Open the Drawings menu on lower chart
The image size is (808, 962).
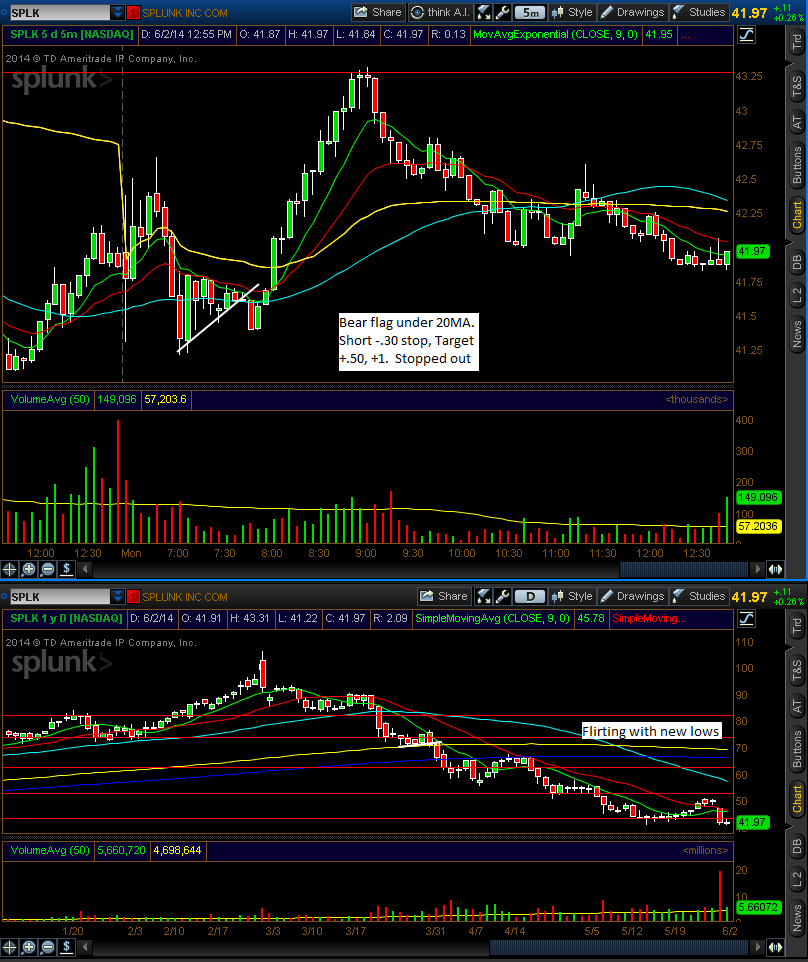633,596
